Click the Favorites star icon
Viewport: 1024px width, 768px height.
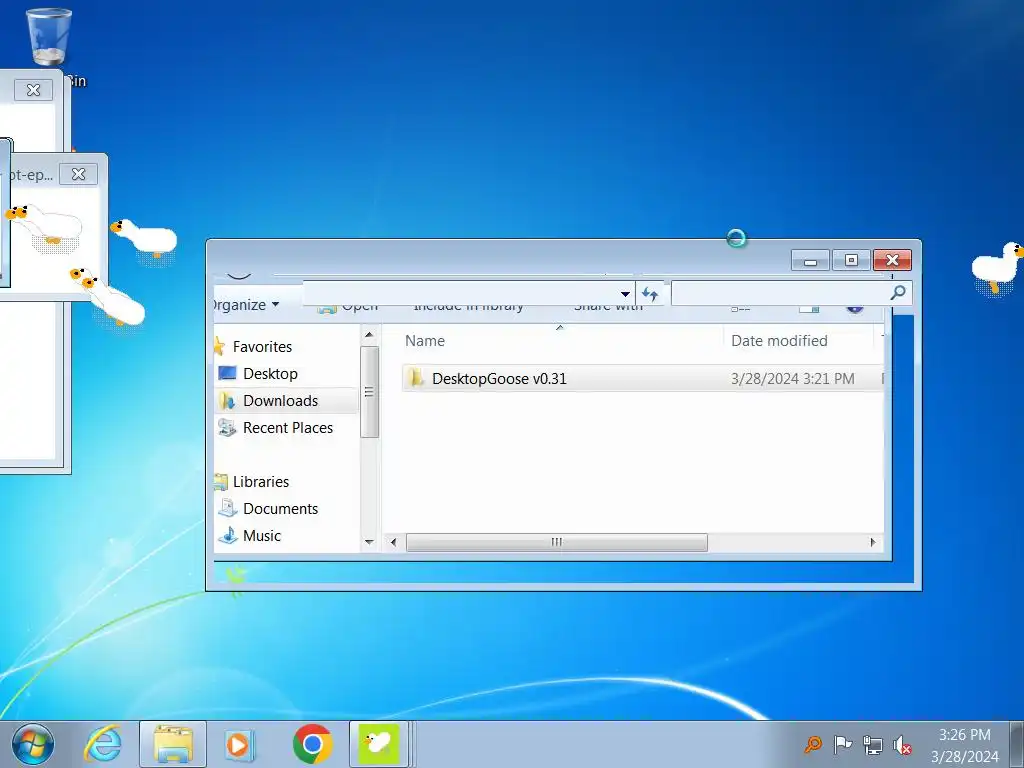219,347
